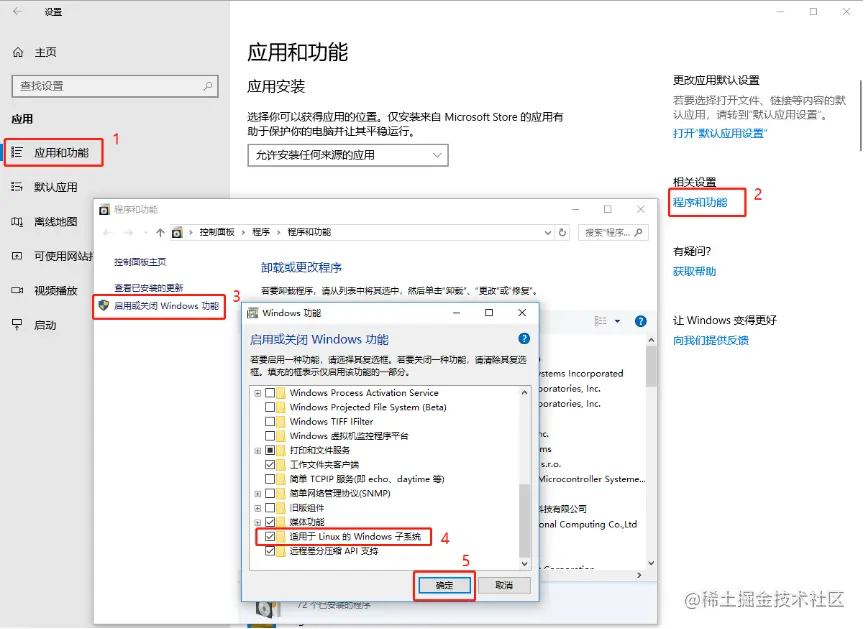Select 启动 in Settings sidebar
864x629 pixels.
click(45, 325)
